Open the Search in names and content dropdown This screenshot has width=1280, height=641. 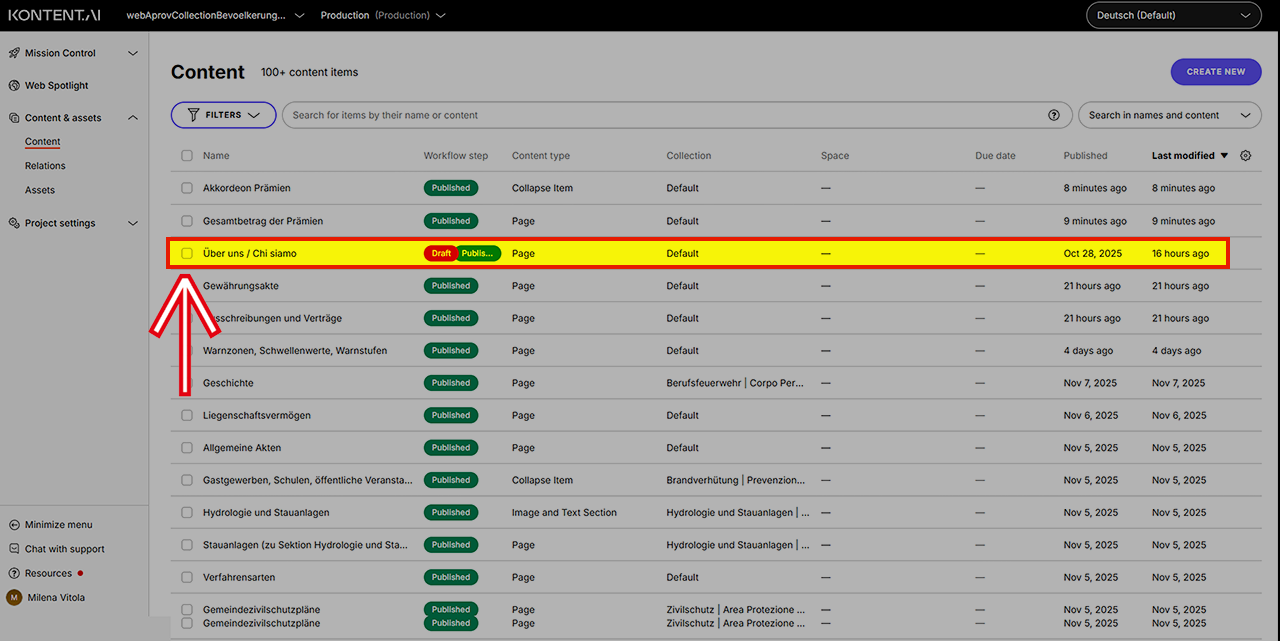point(1168,115)
